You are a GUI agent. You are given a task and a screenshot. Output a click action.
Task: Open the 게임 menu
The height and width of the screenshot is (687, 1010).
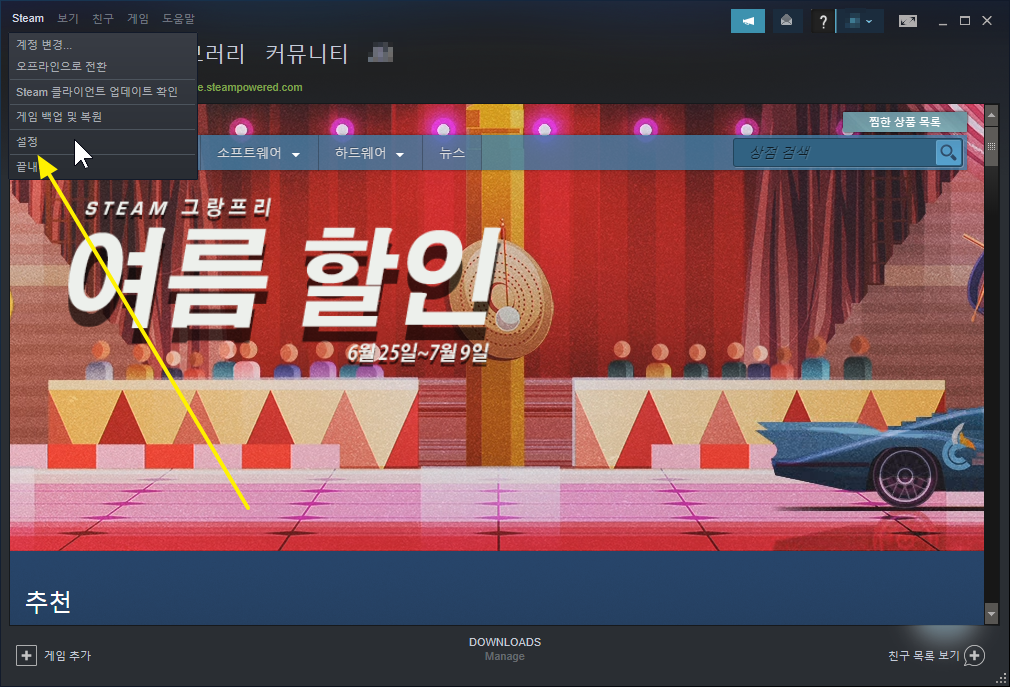(x=138, y=19)
